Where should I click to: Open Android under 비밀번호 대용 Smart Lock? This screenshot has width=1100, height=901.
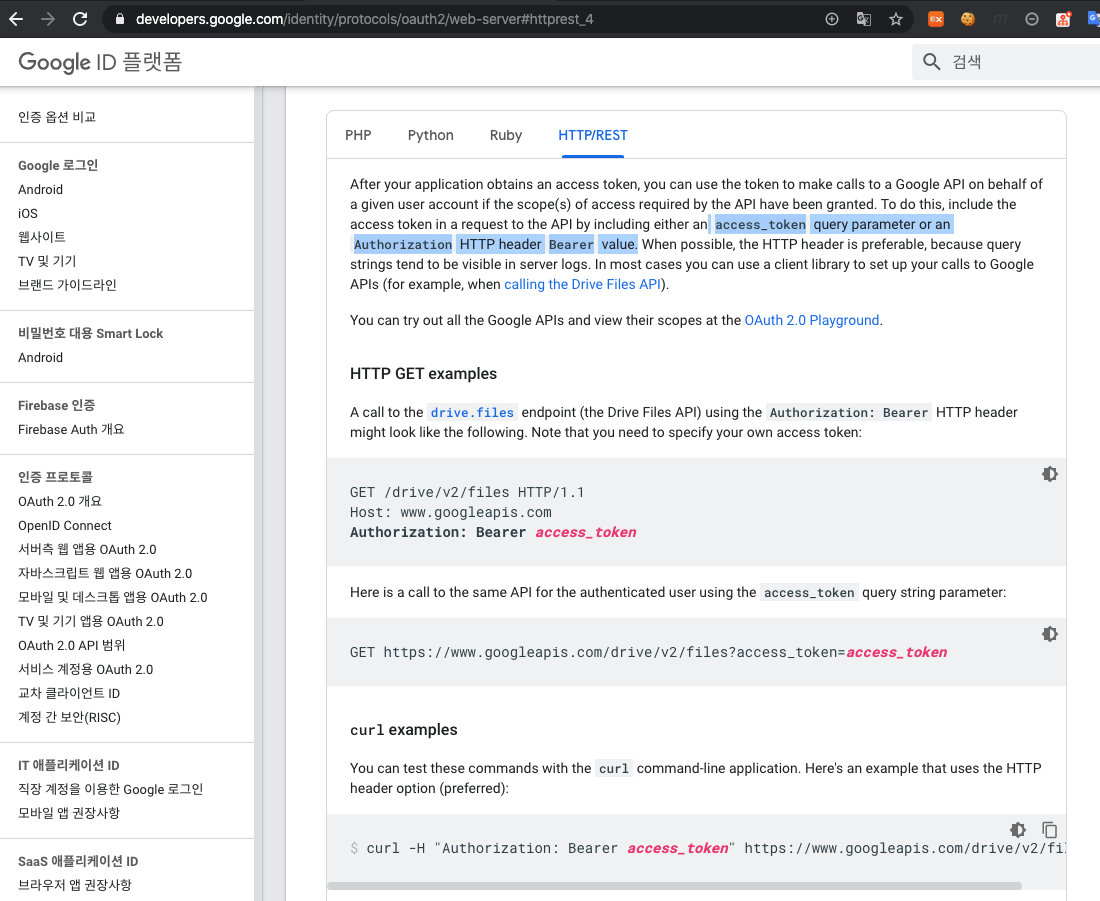click(x=41, y=357)
